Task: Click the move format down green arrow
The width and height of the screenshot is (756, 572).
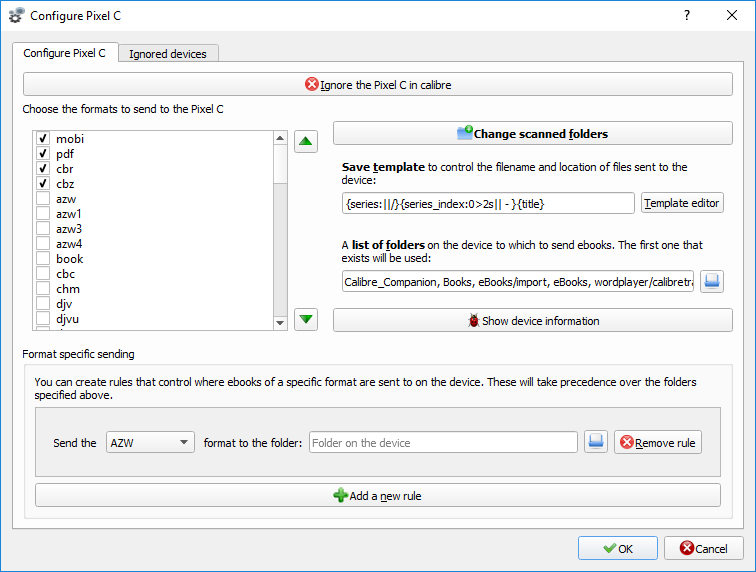Action: pos(306,319)
